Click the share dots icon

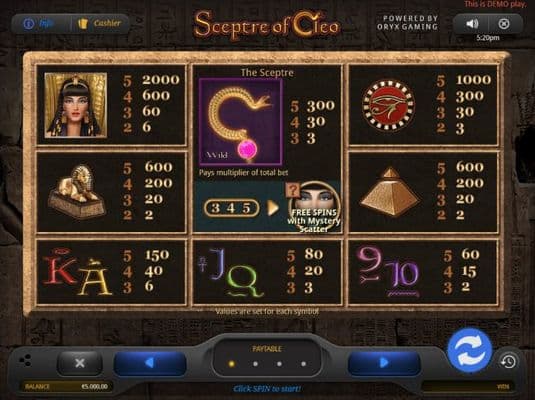tap(26, 360)
